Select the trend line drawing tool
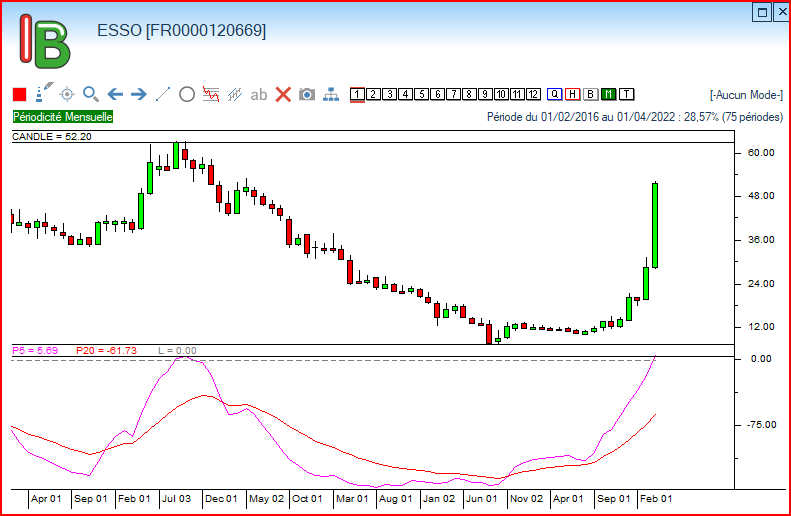The height and width of the screenshot is (516, 791). [162, 94]
